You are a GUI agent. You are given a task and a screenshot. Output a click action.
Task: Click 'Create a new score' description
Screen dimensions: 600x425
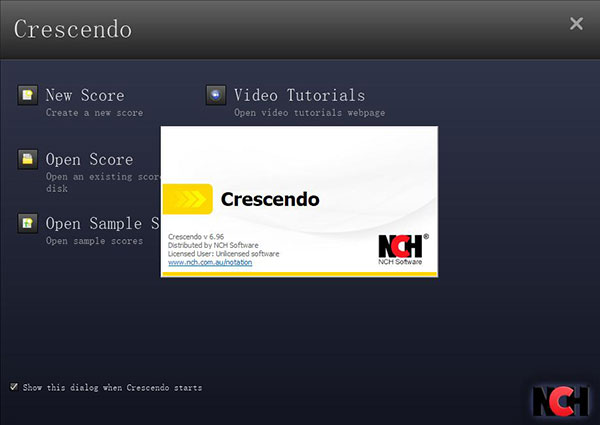tap(95, 113)
